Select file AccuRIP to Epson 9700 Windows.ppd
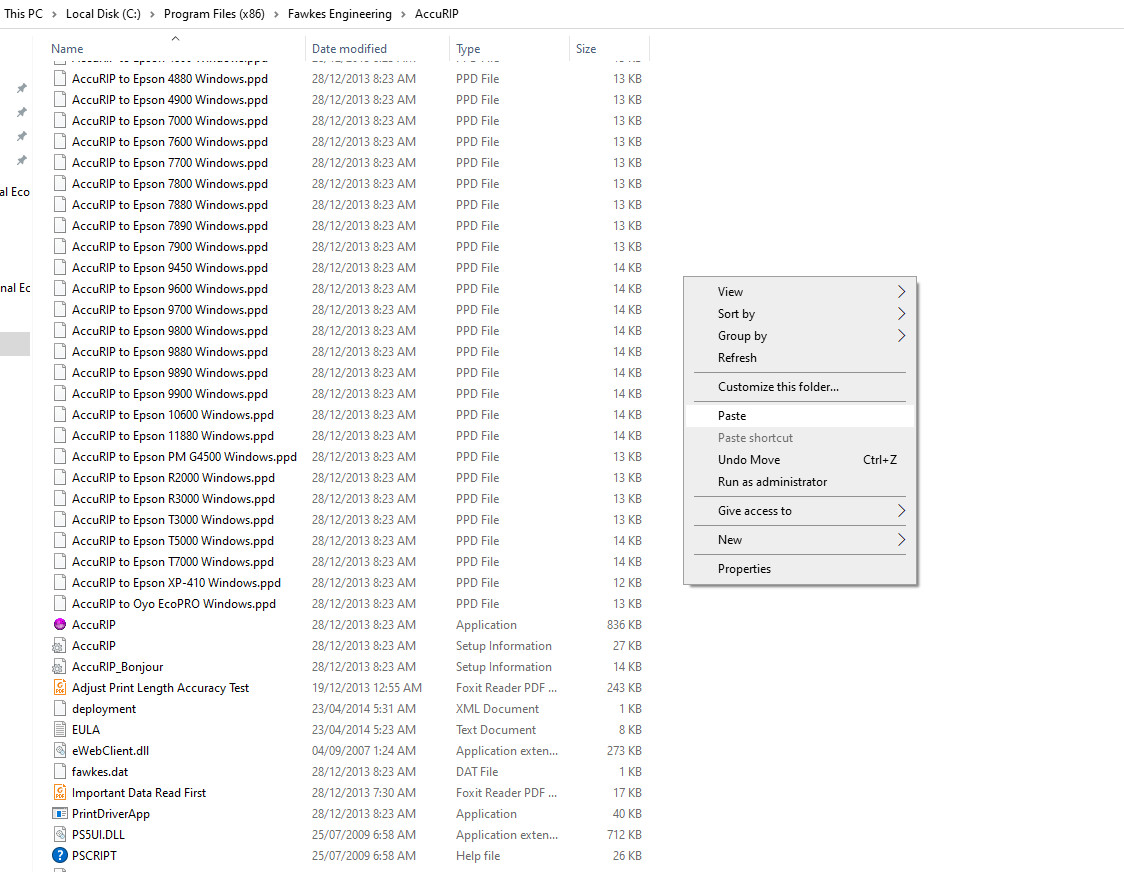Image resolution: width=1124 pixels, height=888 pixels. tap(170, 310)
